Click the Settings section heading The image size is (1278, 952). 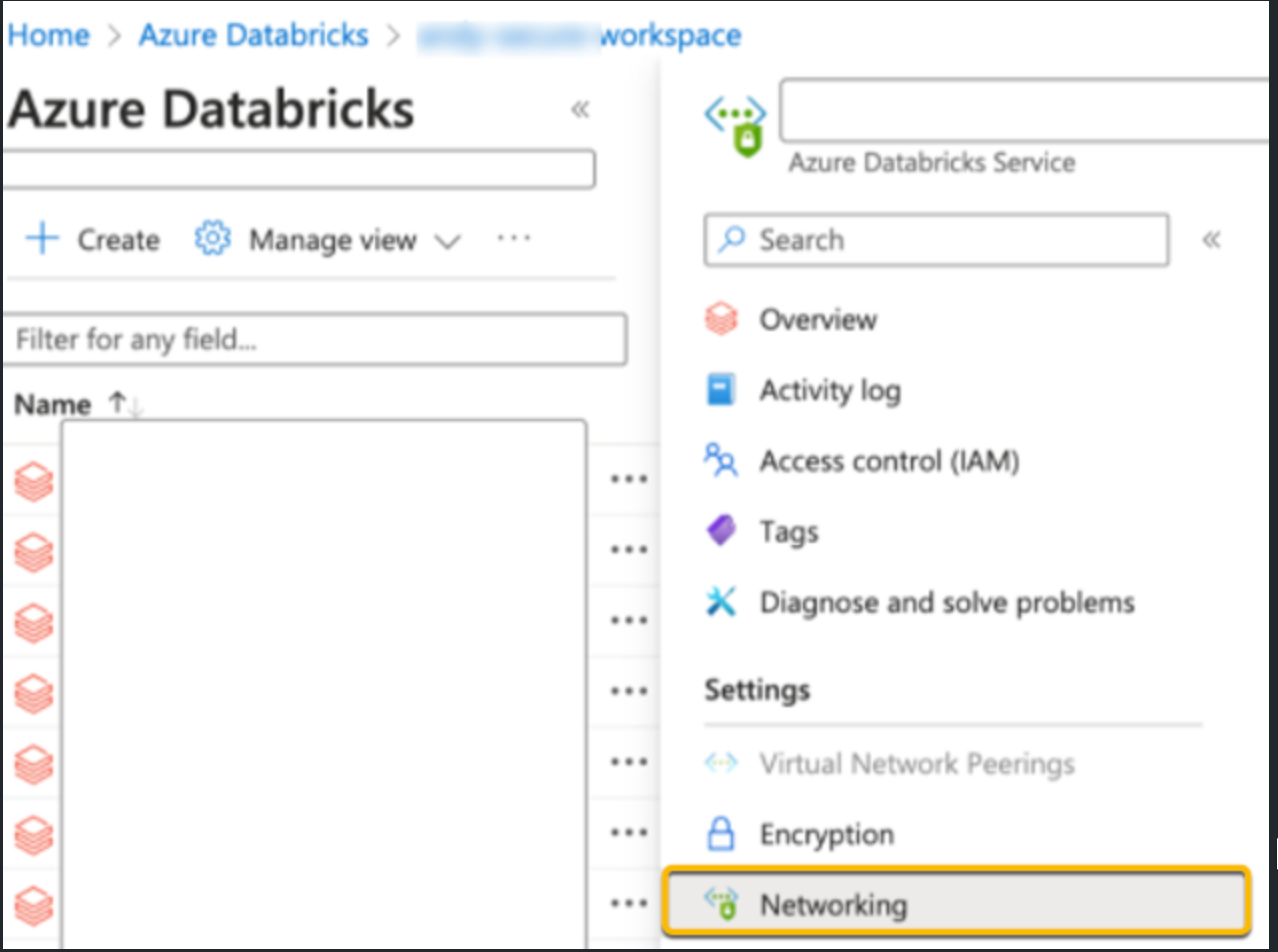coord(757,690)
